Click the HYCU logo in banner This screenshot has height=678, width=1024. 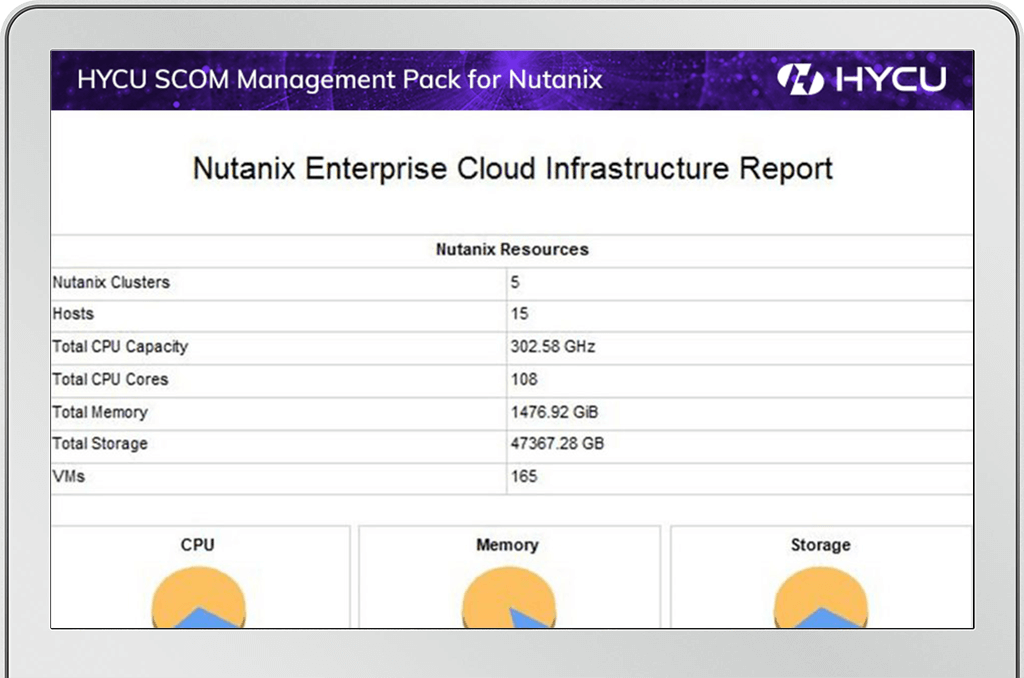click(x=861, y=79)
